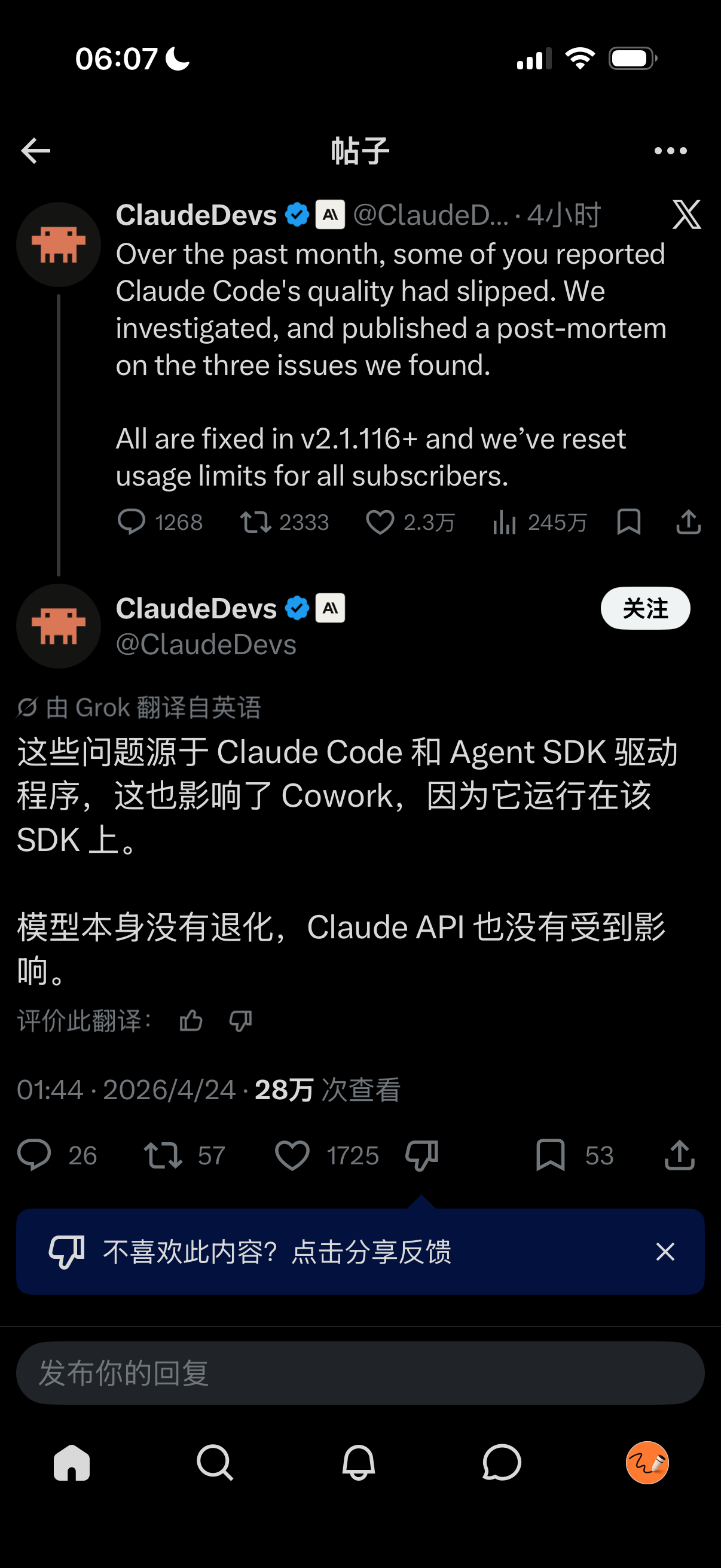Image resolution: width=721 pixels, height=1568 pixels.
Task: Tap the 发布你的回复 reply field
Action: click(x=360, y=1373)
